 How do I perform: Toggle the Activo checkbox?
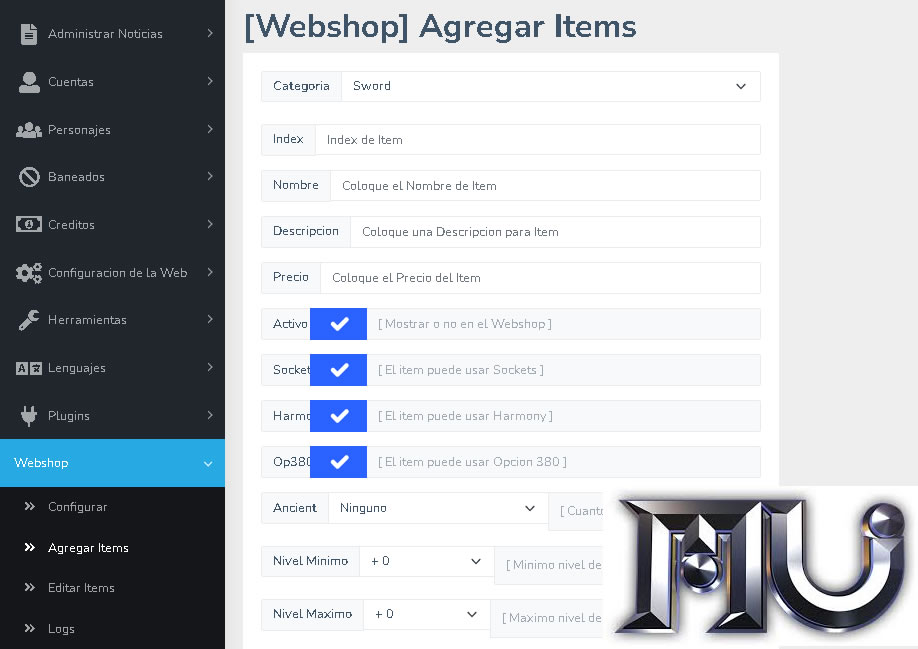pyautogui.click(x=338, y=324)
